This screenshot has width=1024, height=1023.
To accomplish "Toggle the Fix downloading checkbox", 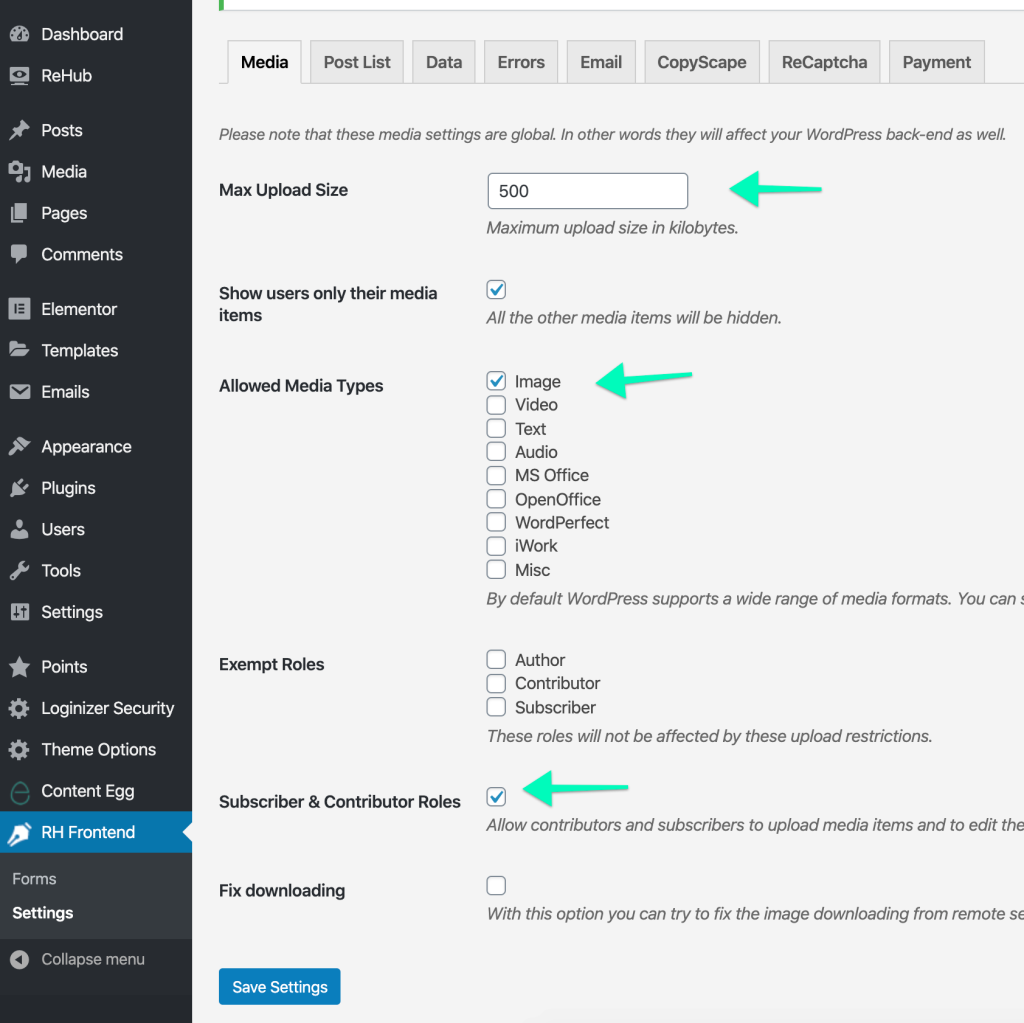I will pos(496,886).
